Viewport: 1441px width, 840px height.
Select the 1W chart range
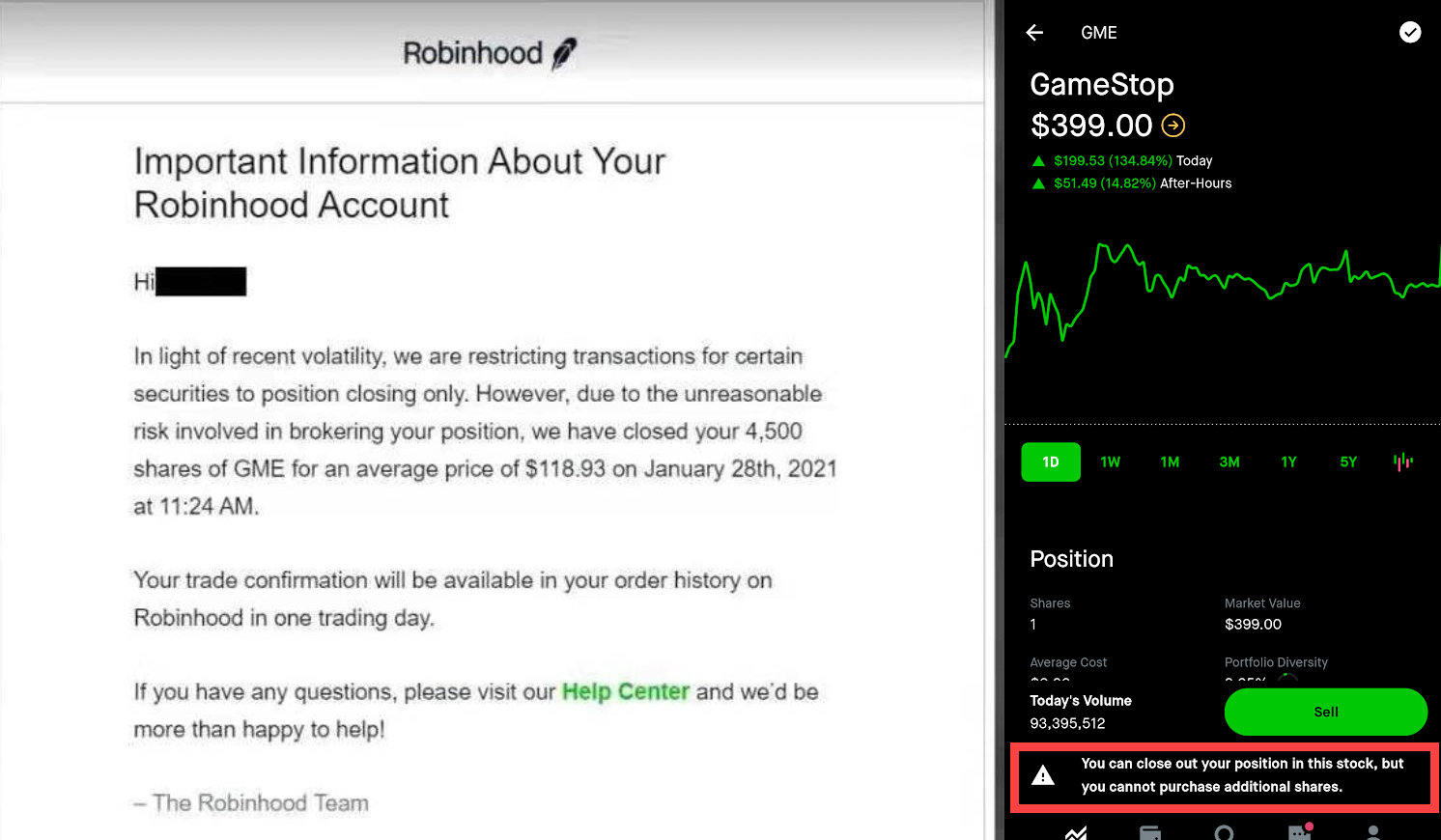coord(1111,462)
